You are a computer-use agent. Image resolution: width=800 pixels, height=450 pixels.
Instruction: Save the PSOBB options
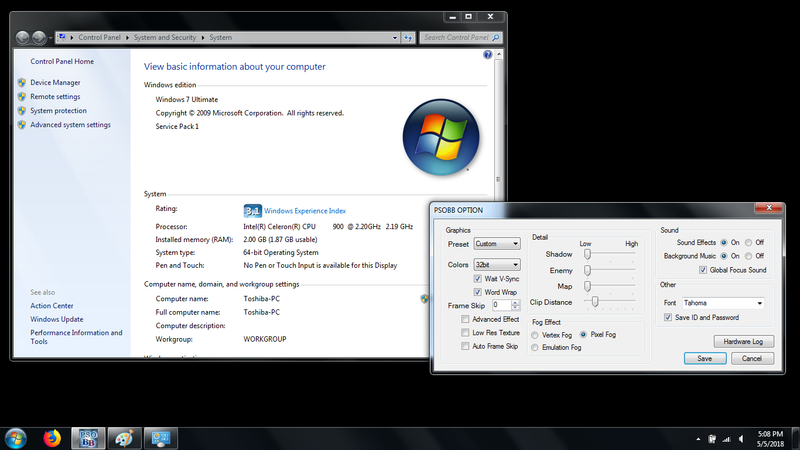coord(705,359)
